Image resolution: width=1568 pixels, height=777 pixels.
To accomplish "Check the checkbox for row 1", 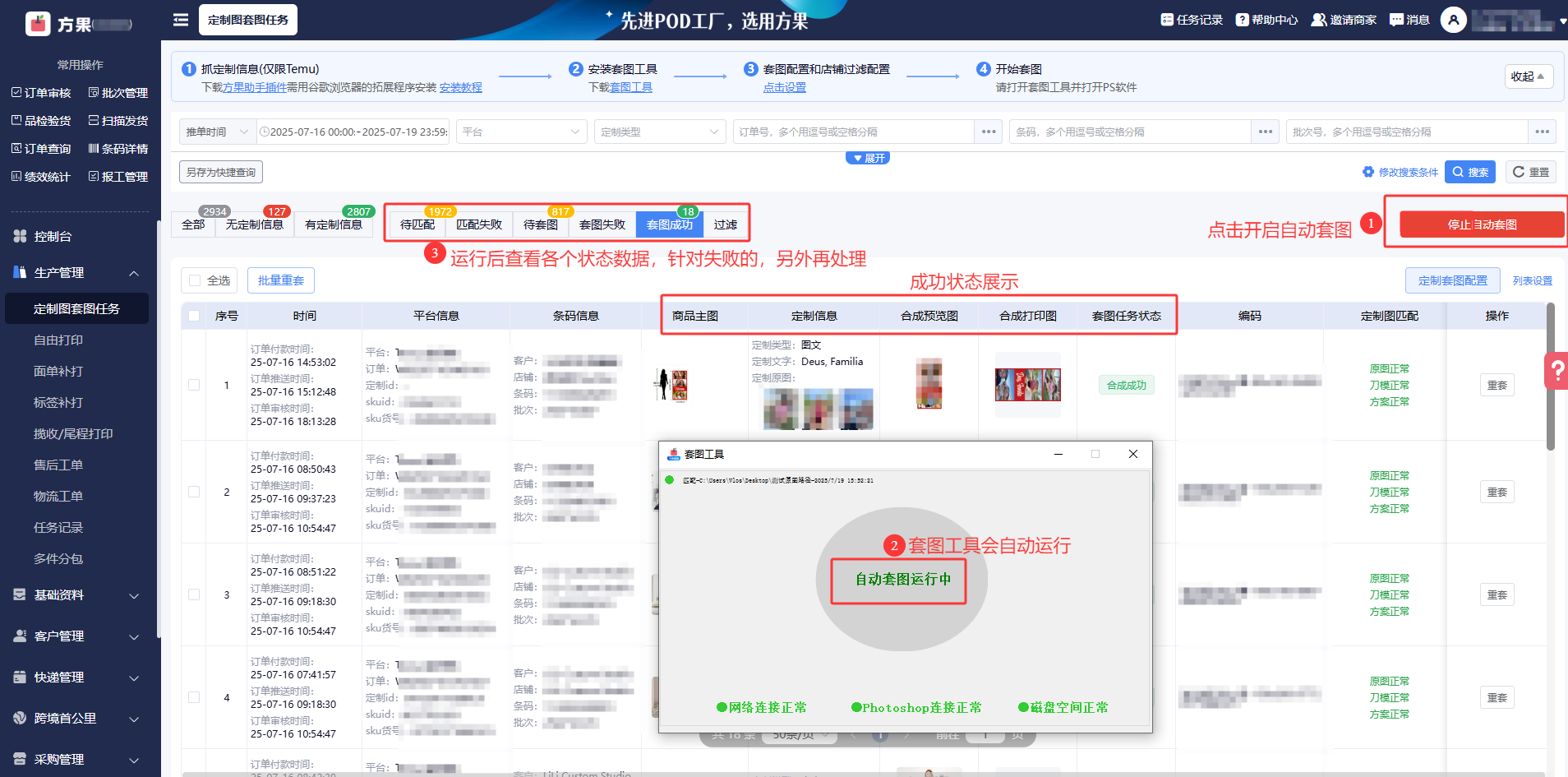I will coord(194,385).
